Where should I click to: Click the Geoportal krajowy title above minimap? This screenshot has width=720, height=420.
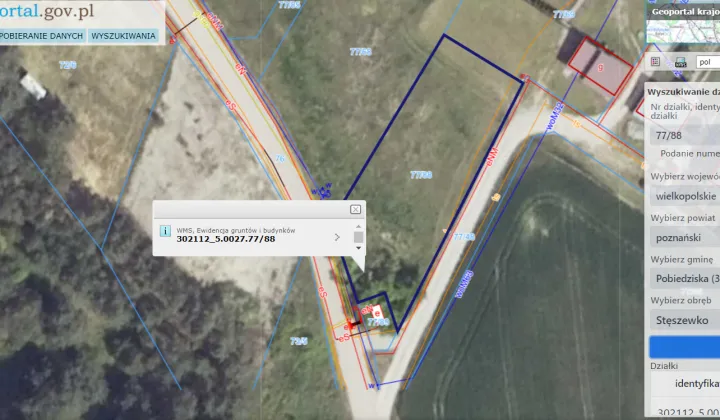(x=685, y=12)
